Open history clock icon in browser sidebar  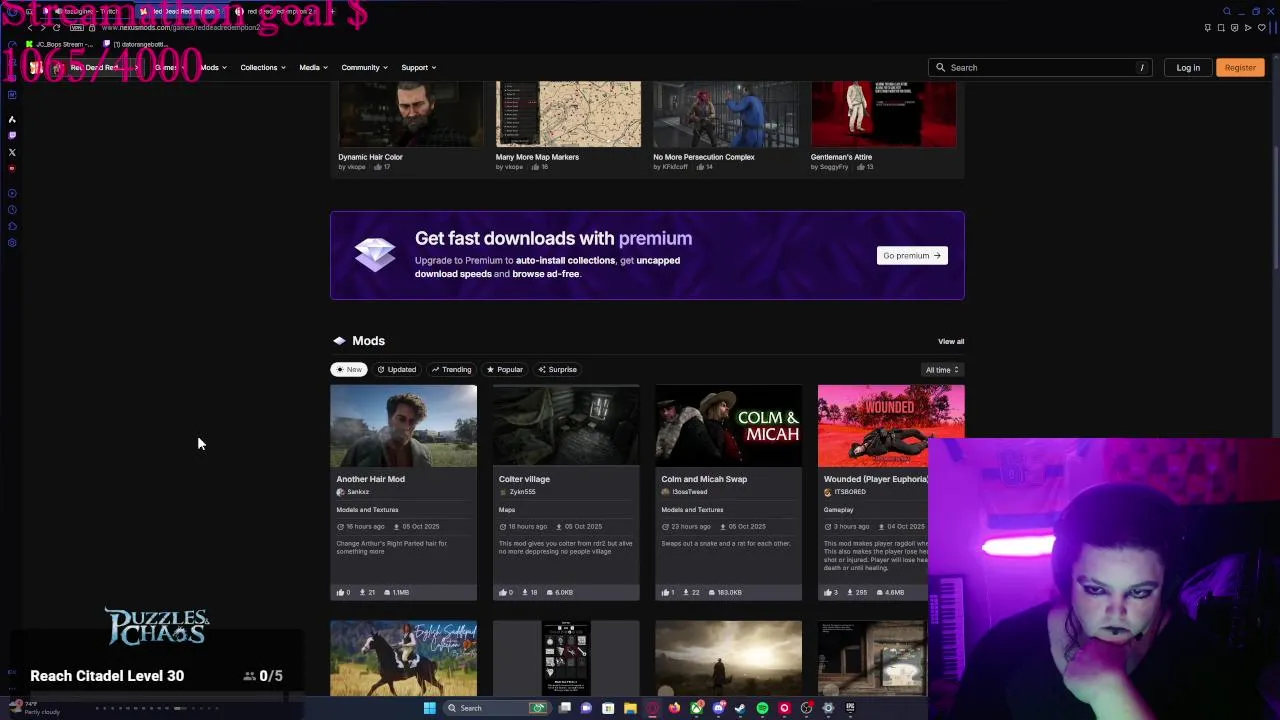pyautogui.click(x=12, y=209)
